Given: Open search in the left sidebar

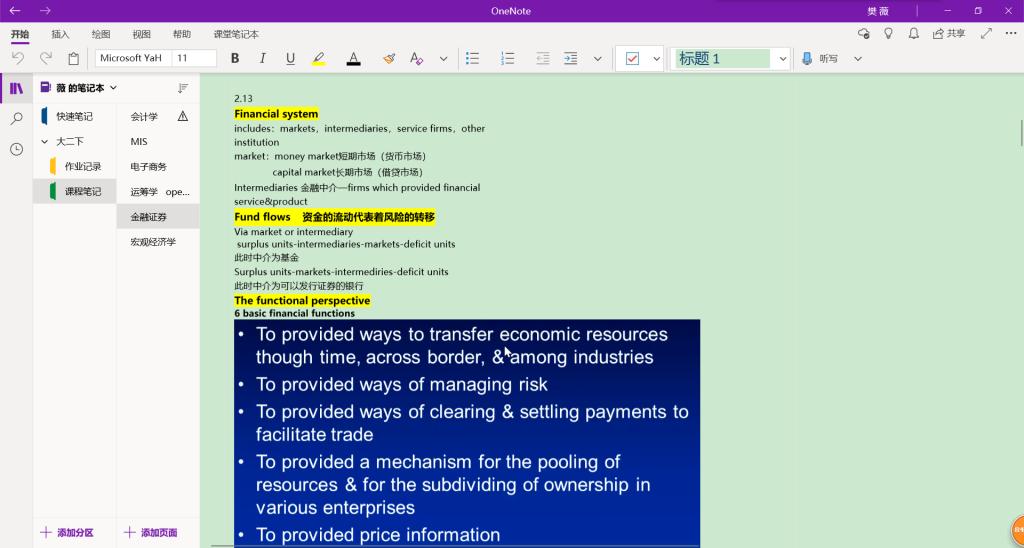Looking at the screenshot, I should coord(16,119).
